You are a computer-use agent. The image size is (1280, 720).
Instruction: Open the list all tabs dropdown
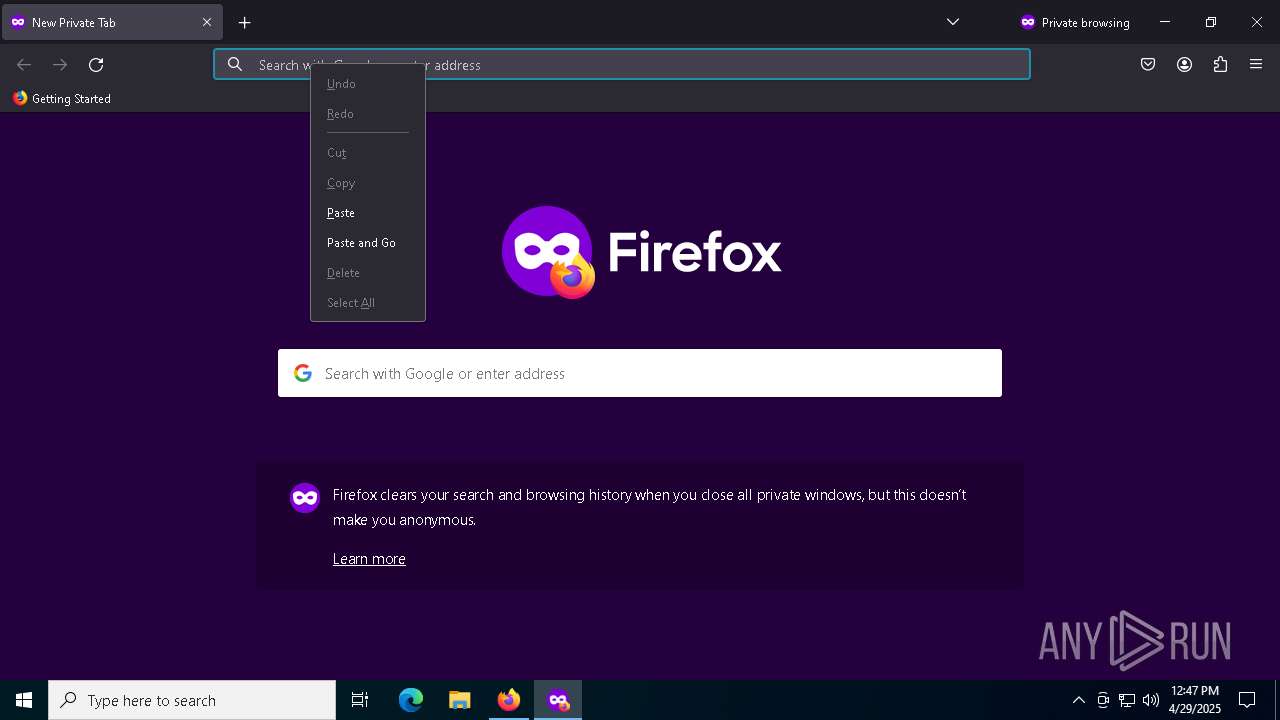coord(953,22)
